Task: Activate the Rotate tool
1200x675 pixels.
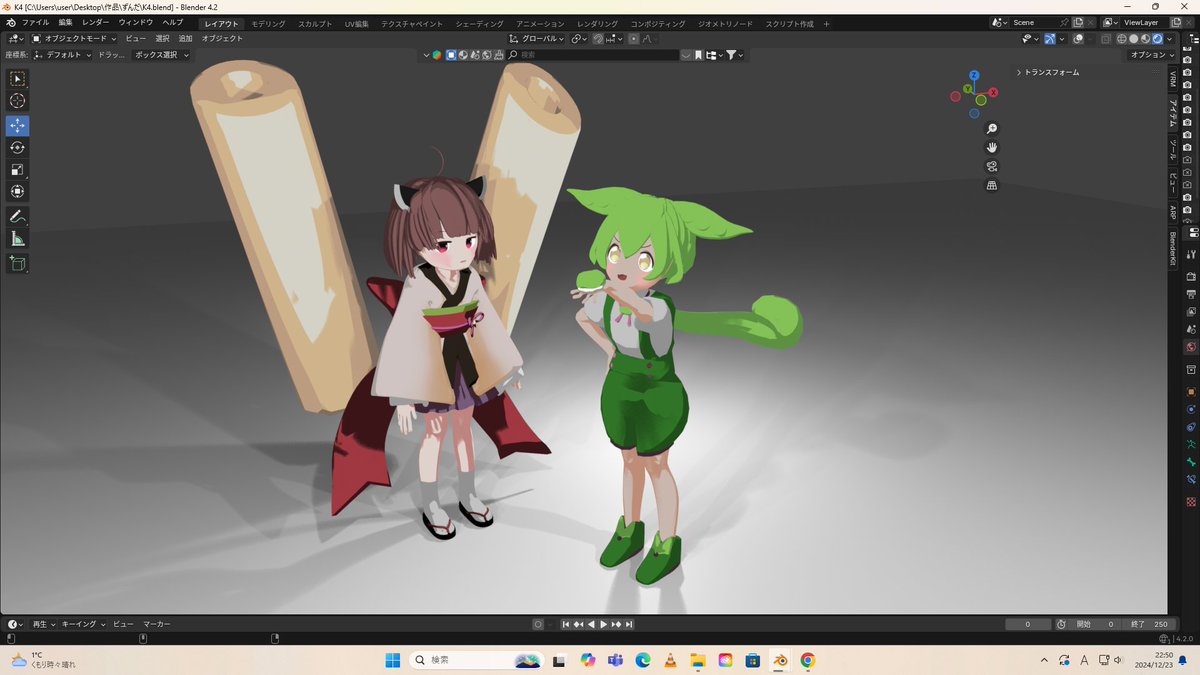Action: click(x=17, y=148)
